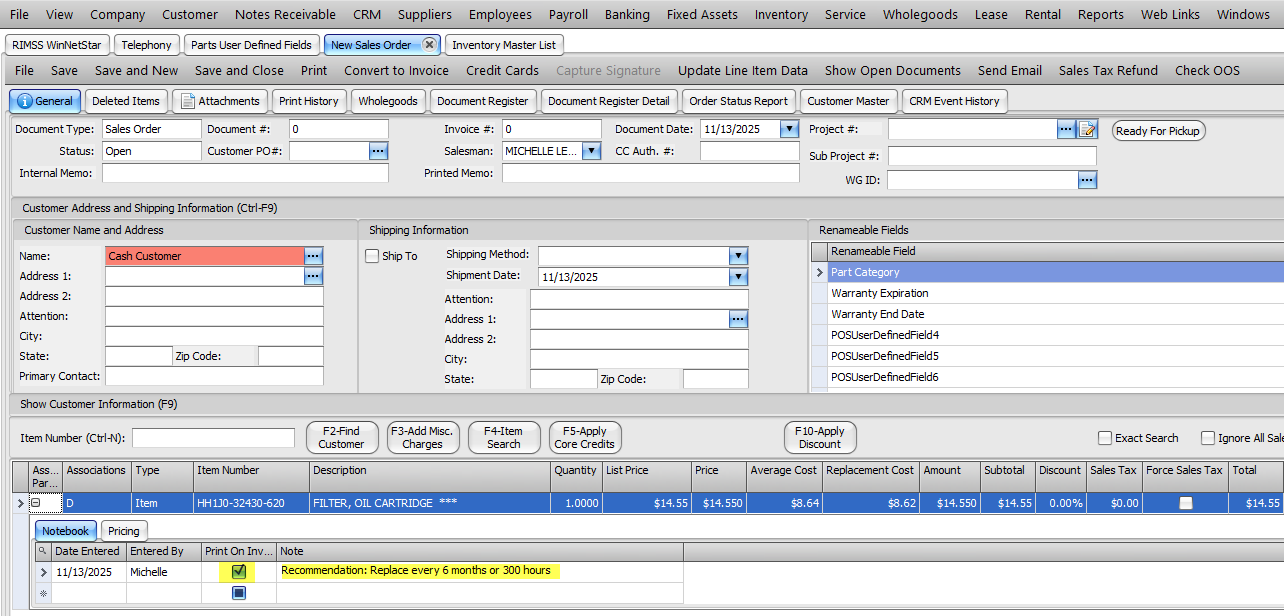Screen dimensions: 1284x616
Task: Tick the Exact Search checkbox
Action: [1105, 438]
